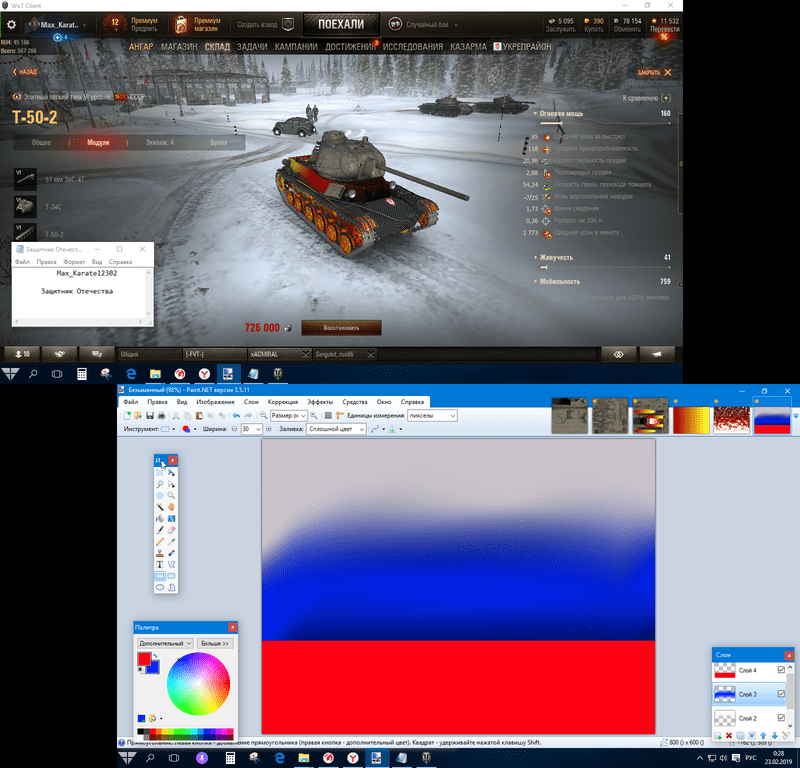Select the Ellipse Select tool
800x768 pixels.
pyautogui.click(x=160, y=496)
